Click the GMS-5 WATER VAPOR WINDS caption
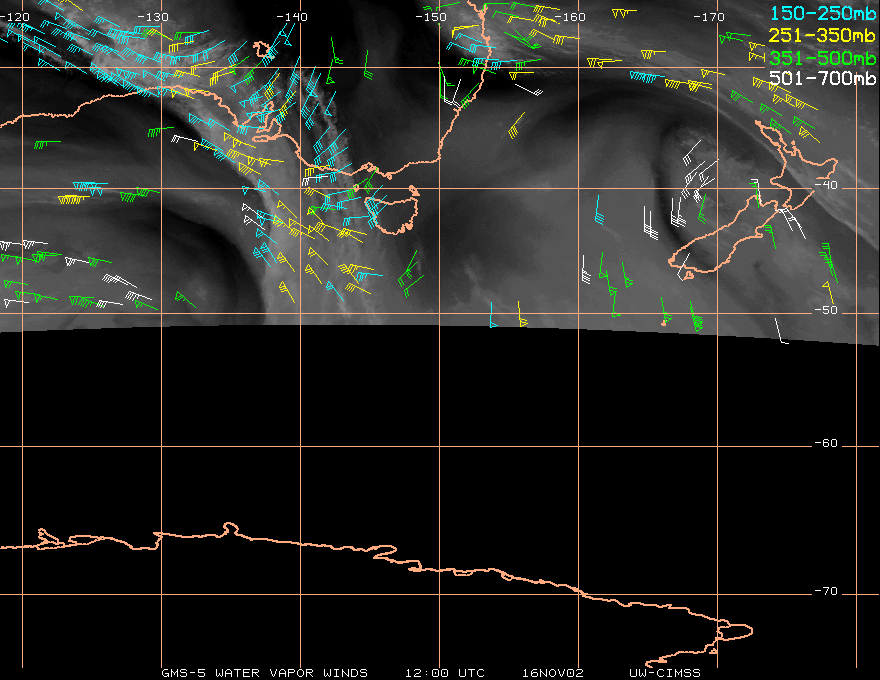Image resolution: width=880 pixels, height=680 pixels. (264, 673)
